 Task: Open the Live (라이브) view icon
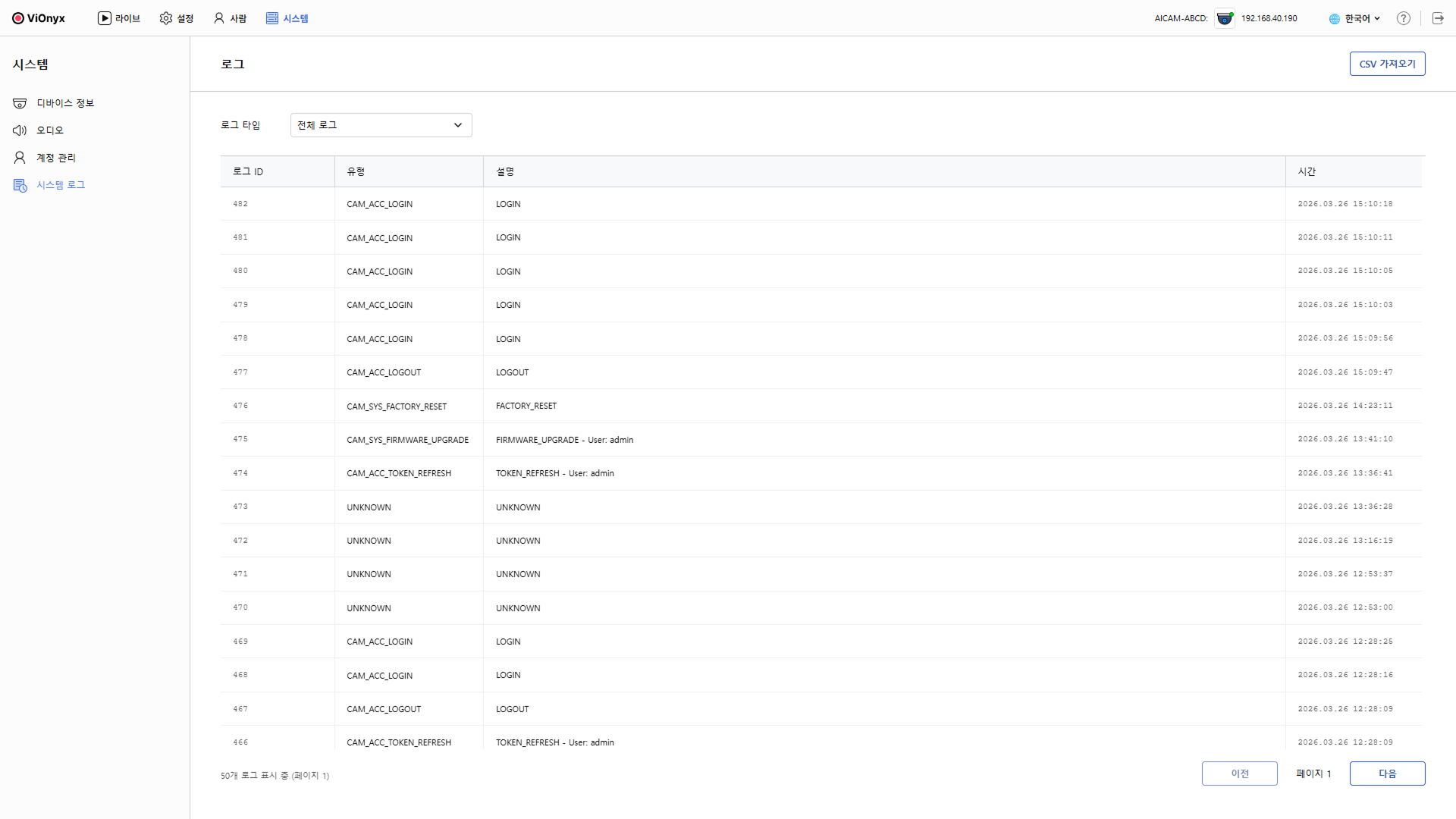[x=105, y=18]
